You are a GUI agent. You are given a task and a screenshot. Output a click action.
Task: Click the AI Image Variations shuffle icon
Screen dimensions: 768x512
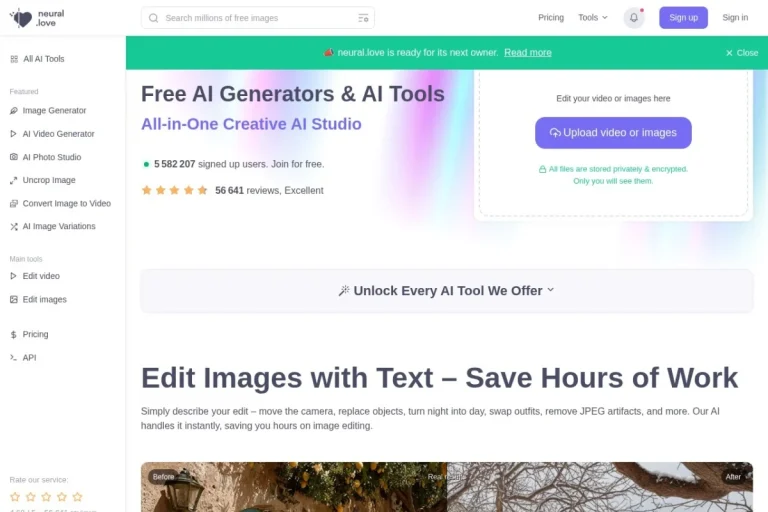click(14, 226)
